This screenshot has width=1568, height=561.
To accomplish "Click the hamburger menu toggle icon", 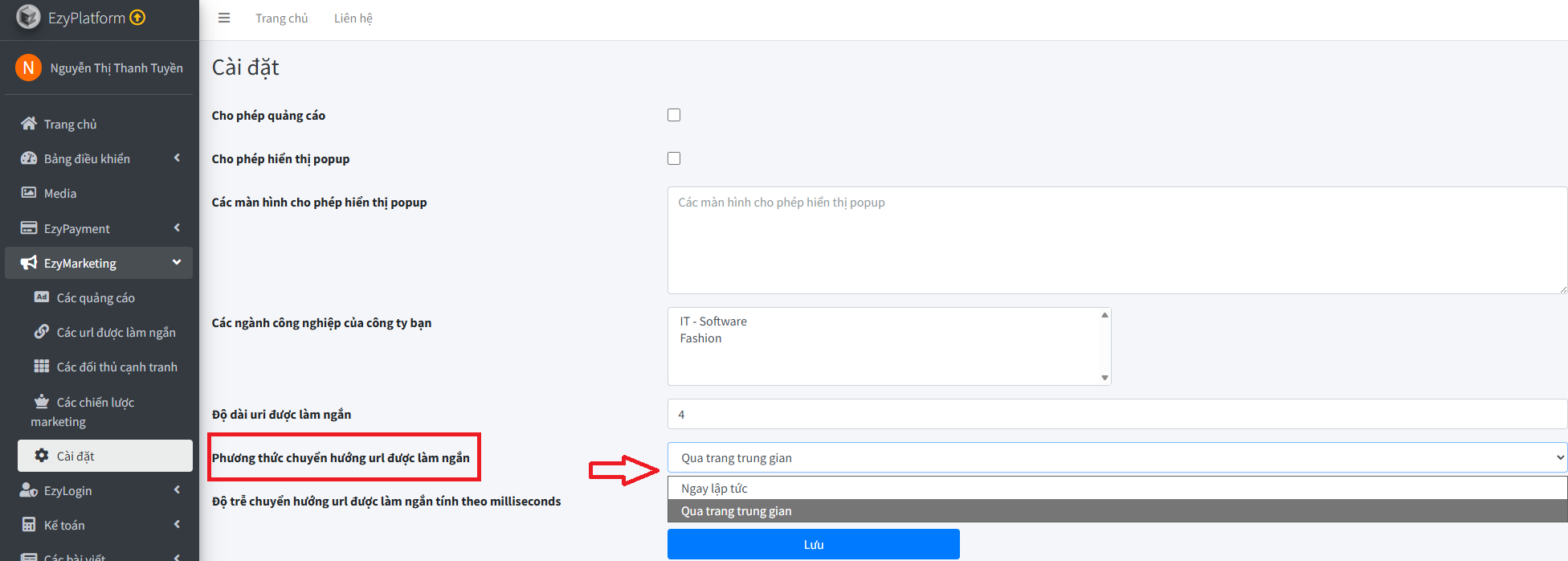I will 224,18.
